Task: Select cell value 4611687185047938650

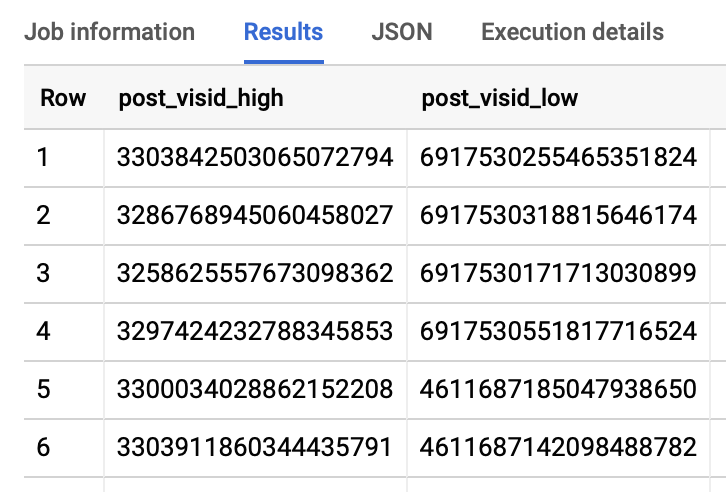Action: pos(558,389)
